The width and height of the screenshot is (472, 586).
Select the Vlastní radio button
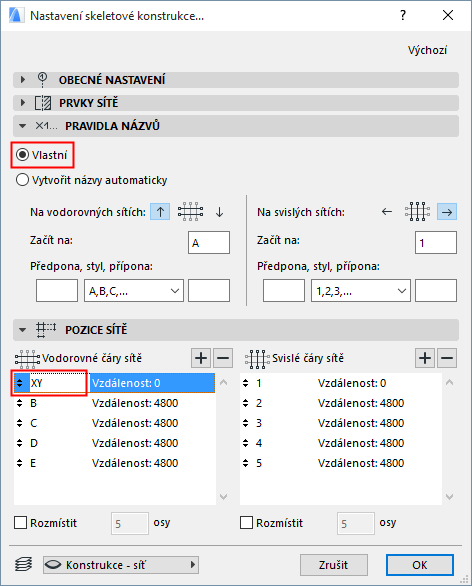click(22, 154)
